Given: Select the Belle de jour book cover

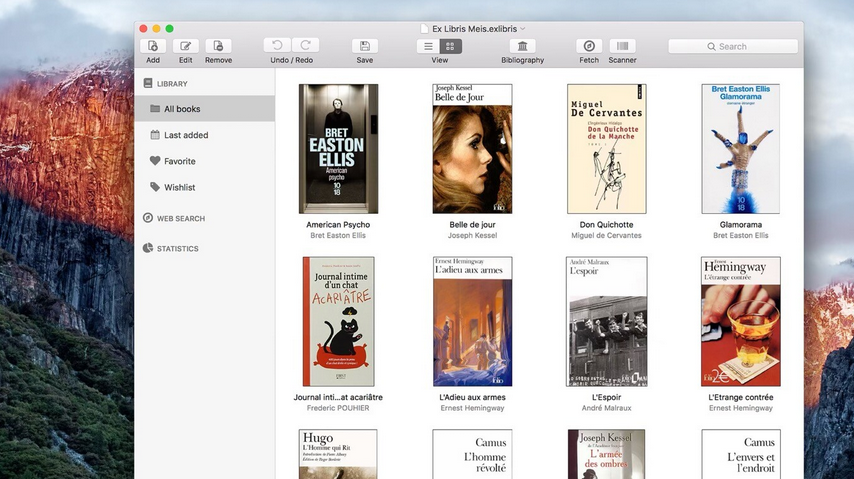Looking at the screenshot, I should (472, 149).
